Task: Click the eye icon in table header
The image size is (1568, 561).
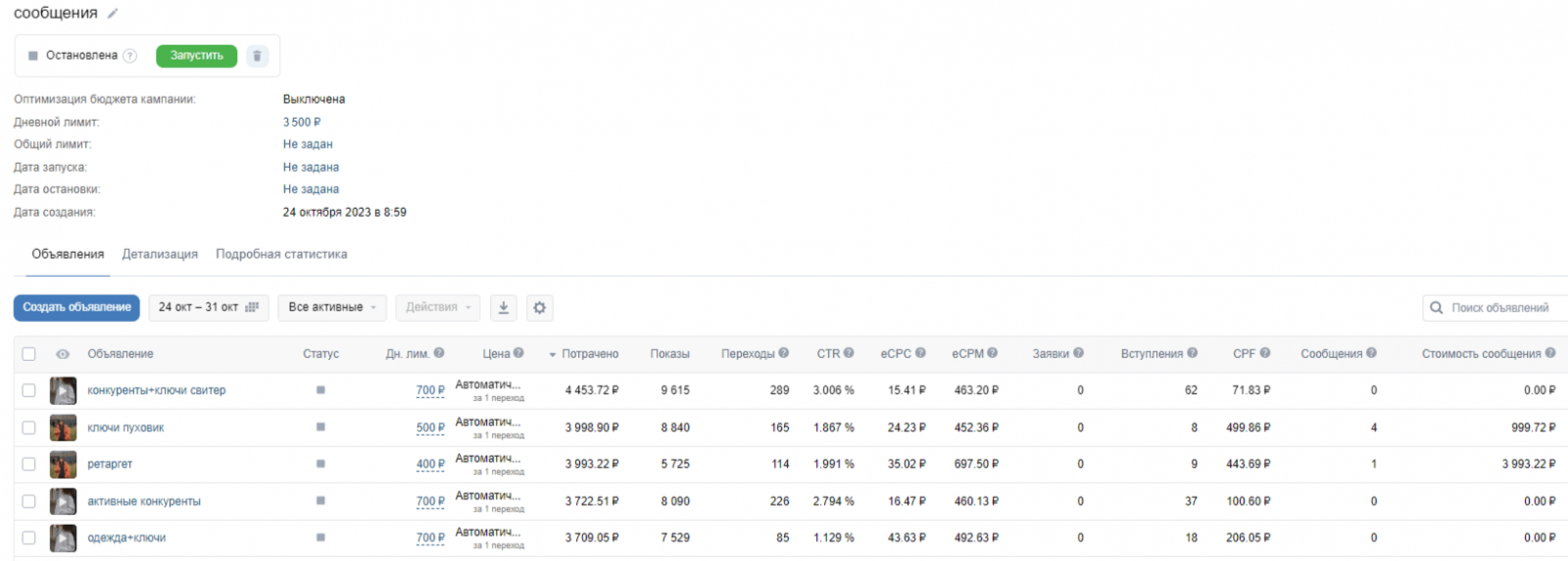Action: pos(63,354)
